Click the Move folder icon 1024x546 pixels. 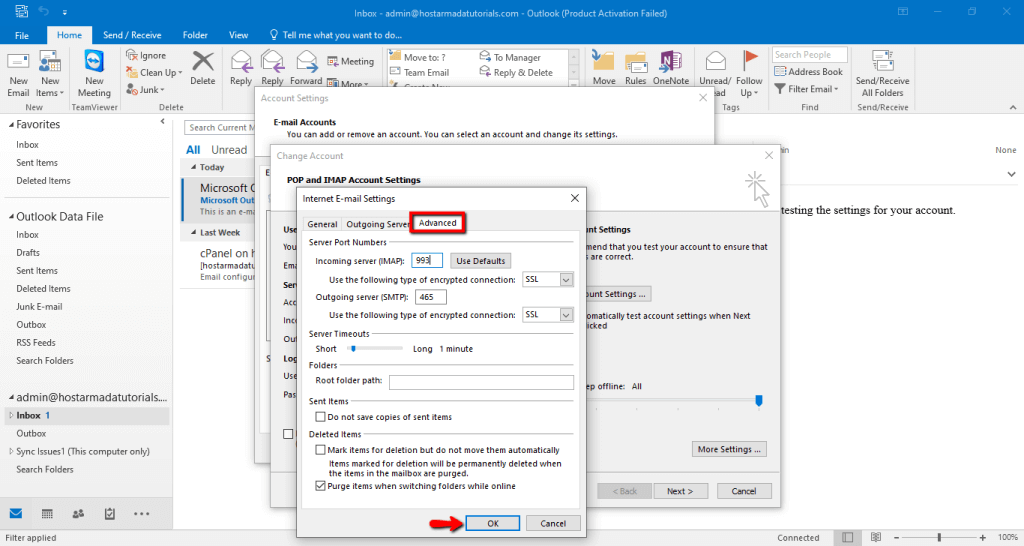pos(603,62)
